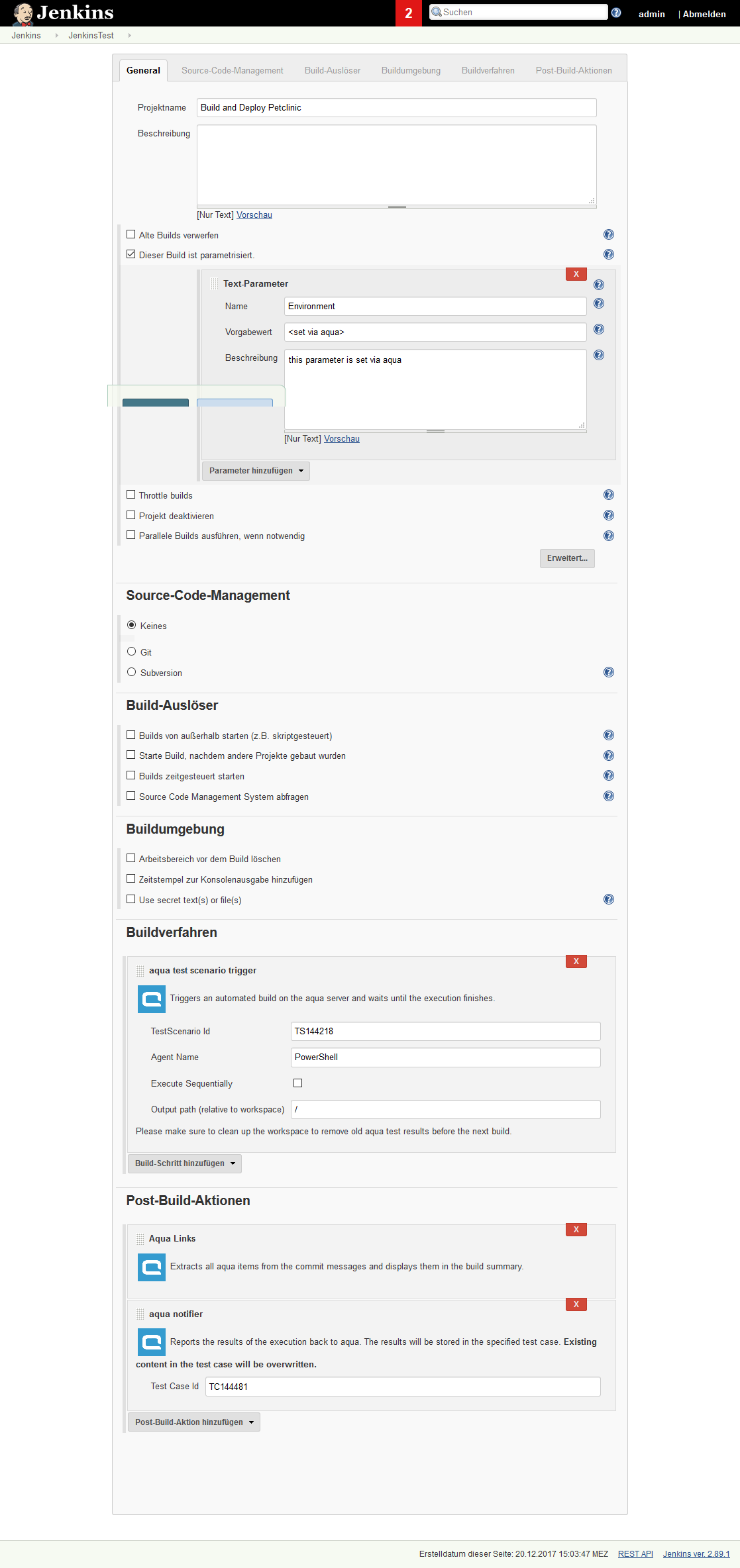
Task: Open help icon next to Throttle builds
Action: [x=608, y=495]
